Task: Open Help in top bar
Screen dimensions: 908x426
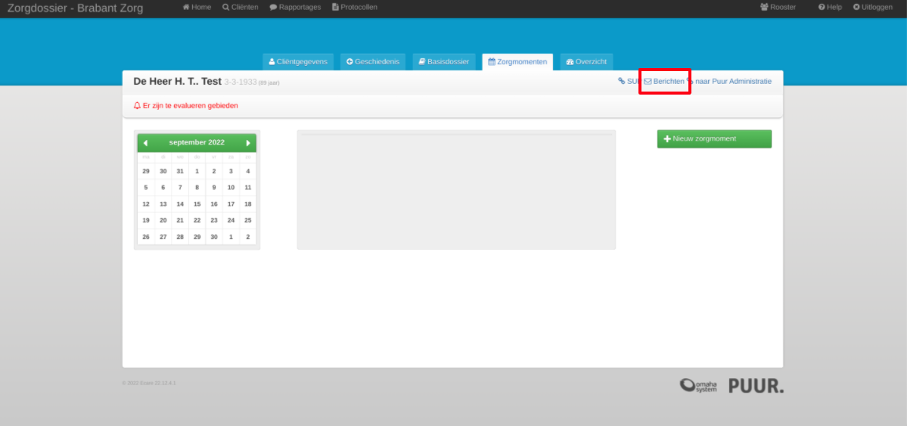Action: point(830,8)
